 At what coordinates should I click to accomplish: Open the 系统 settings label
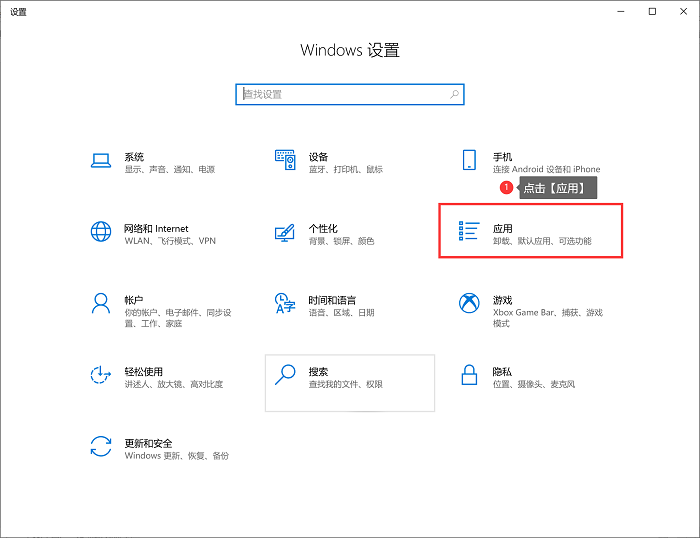tap(134, 157)
